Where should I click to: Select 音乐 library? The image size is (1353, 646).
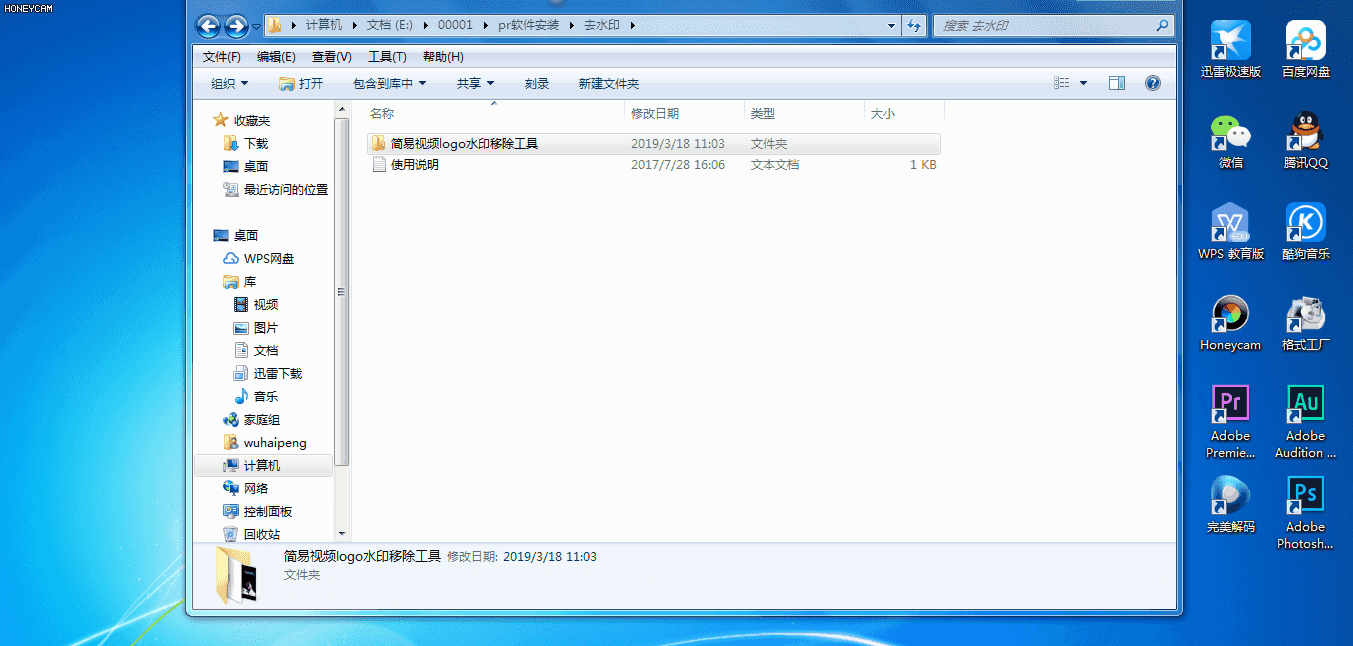pyautogui.click(x=256, y=396)
